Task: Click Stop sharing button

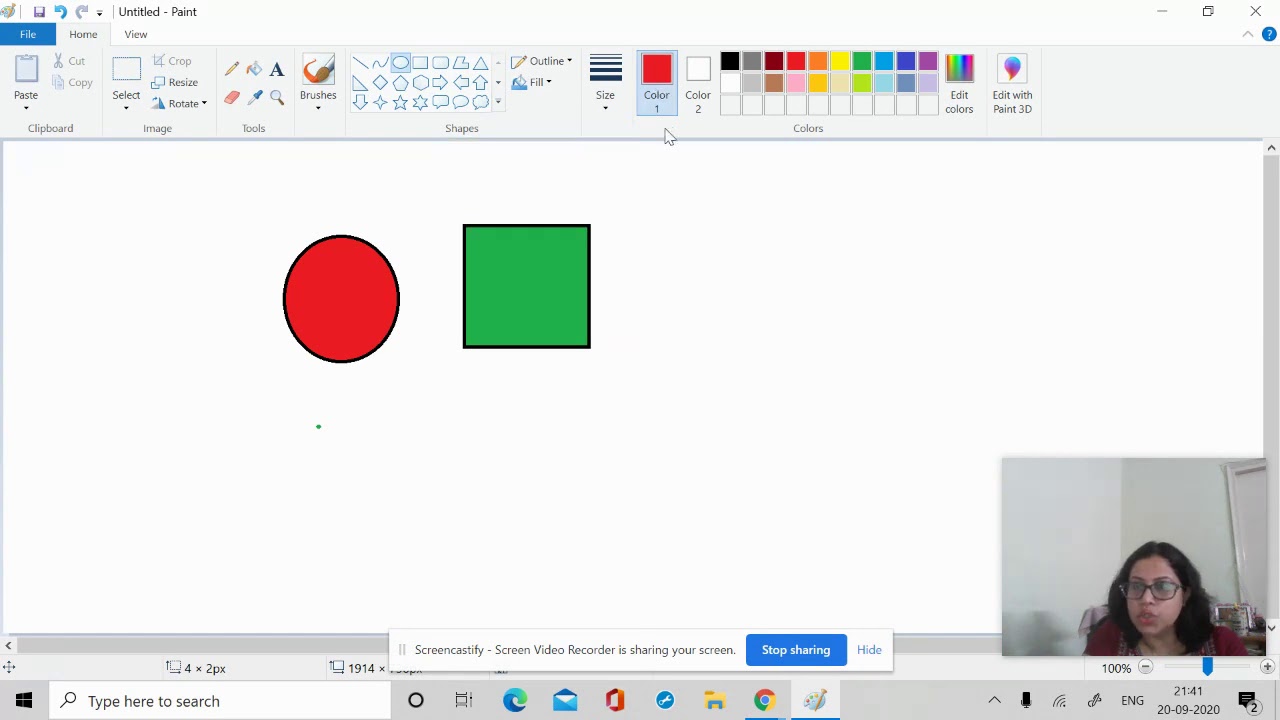Action: [x=796, y=650]
